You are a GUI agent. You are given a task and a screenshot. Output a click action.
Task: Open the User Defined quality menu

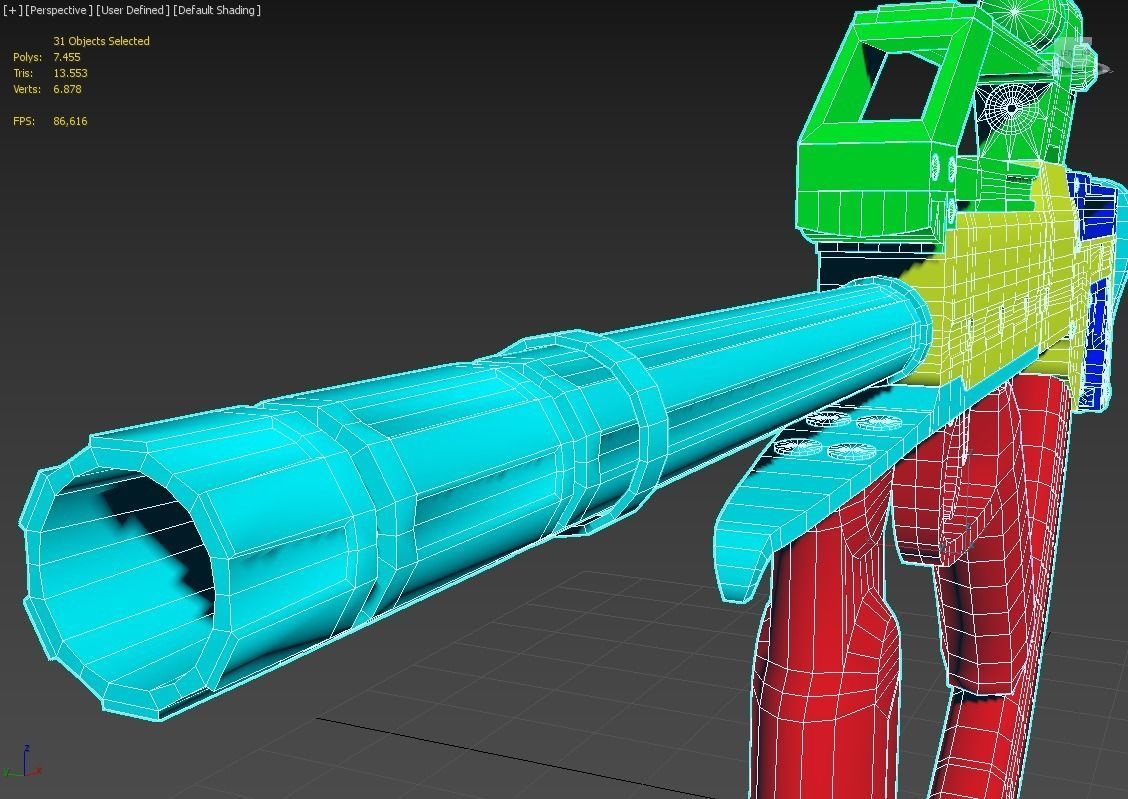[133, 10]
